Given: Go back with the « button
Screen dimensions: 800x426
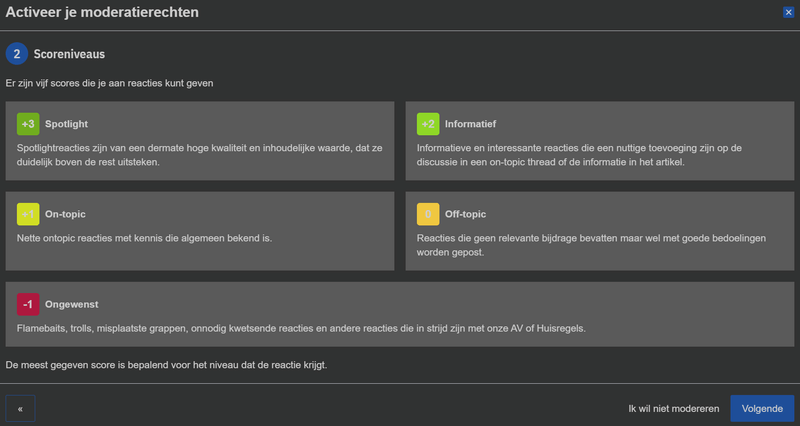Looking at the screenshot, I should pyautogui.click(x=20, y=408).
